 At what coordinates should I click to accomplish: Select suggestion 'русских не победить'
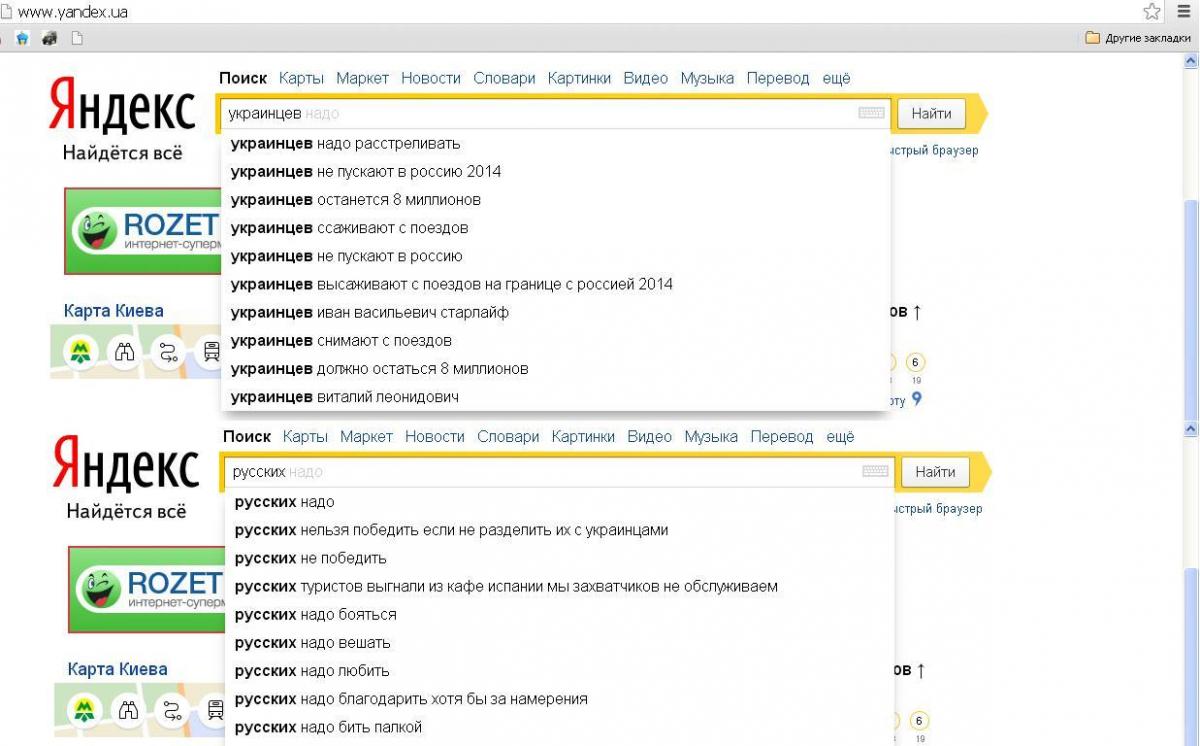tap(560, 558)
